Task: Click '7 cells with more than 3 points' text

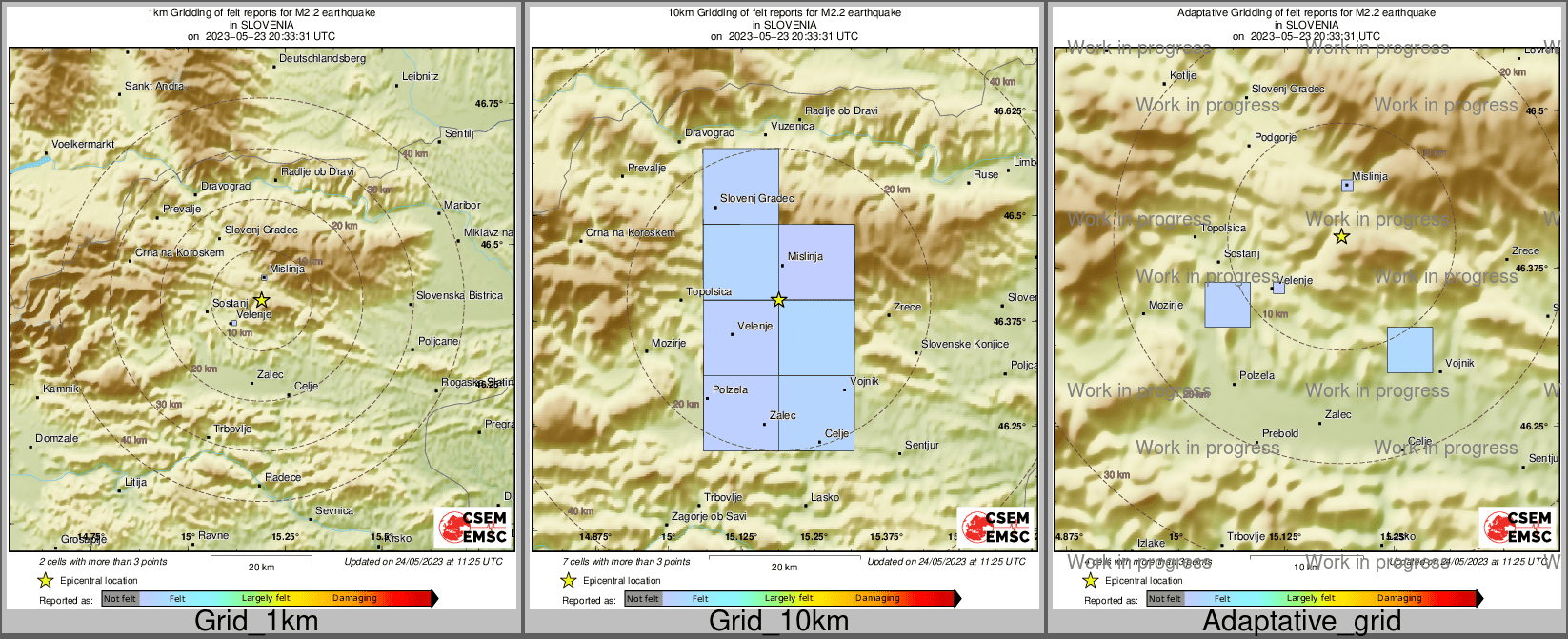Action: [x=626, y=562]
